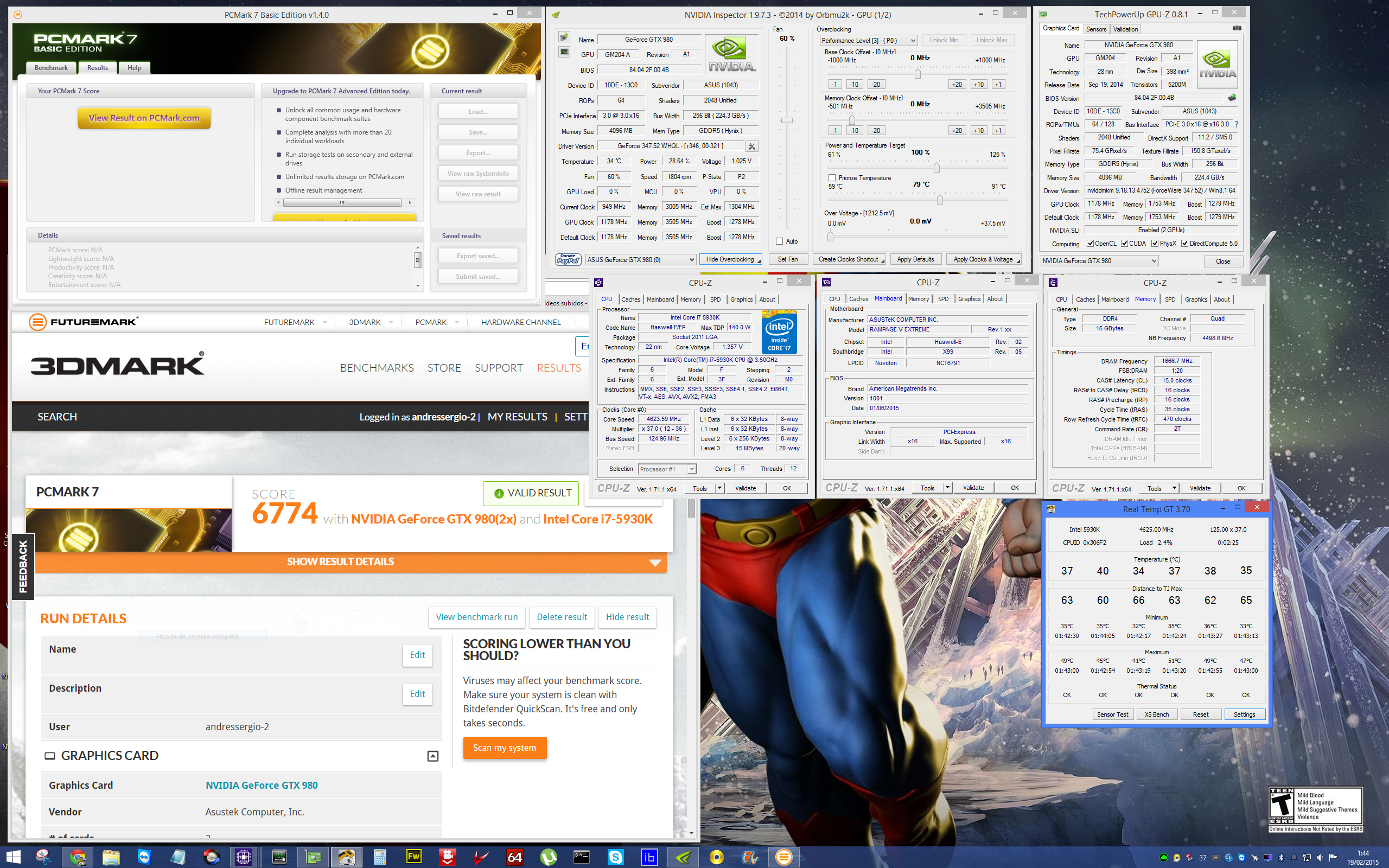Open the ASUS GeForce GTX 980 (0) GPU selector
Image resolution: width=1389 pixels, height=868 pixels.
point(641,259)
